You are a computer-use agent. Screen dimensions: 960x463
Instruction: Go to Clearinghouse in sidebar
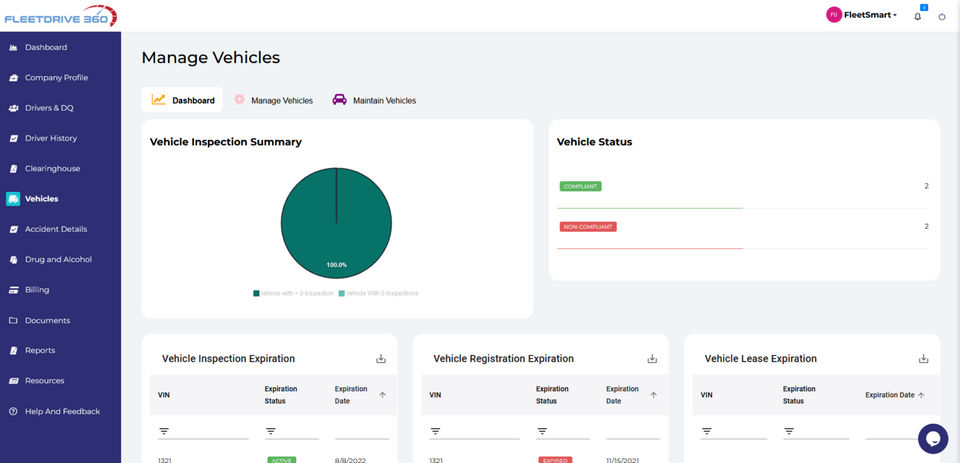[x=52, y=168]
